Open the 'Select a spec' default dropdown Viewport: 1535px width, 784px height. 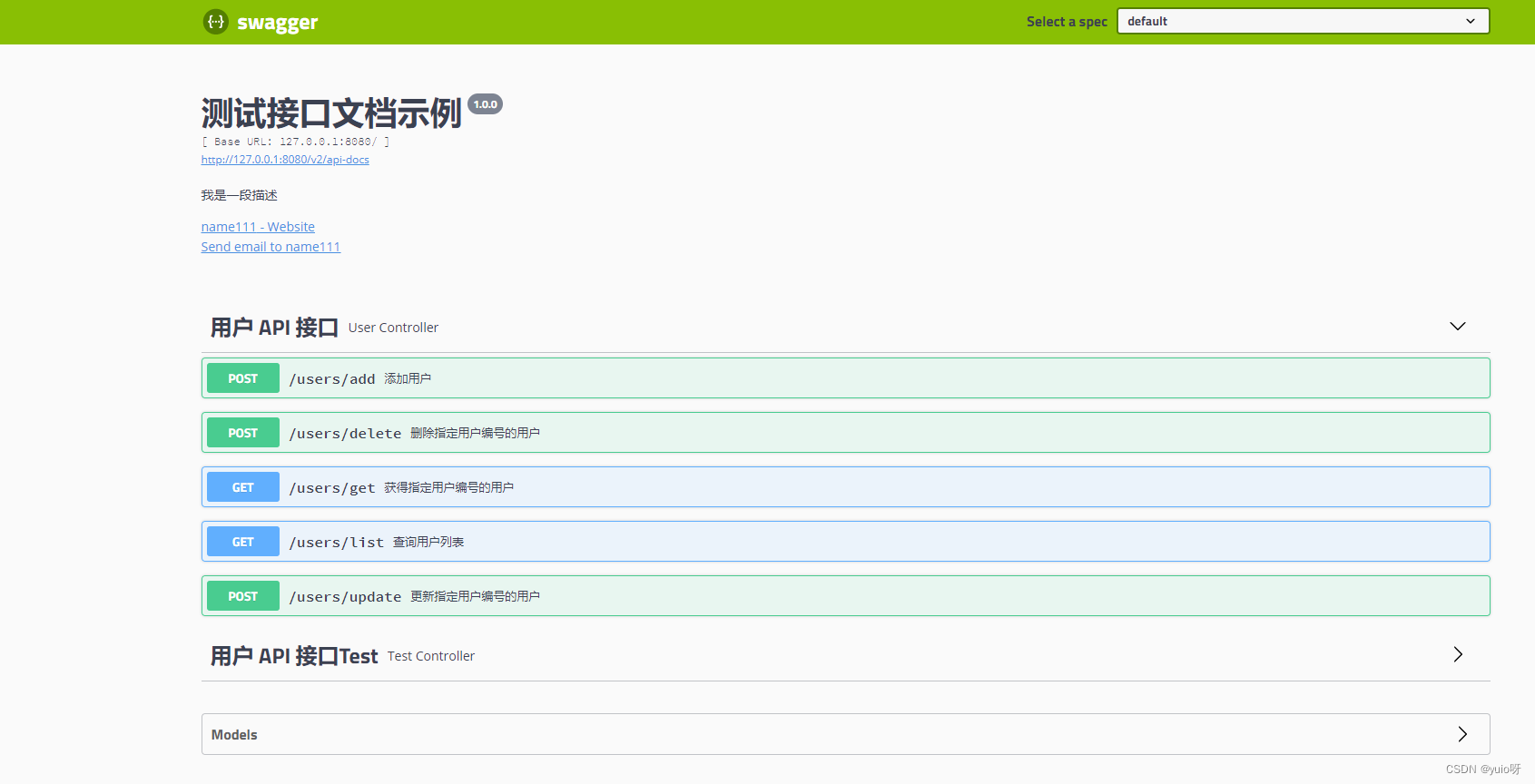[x=1303, y=21]
